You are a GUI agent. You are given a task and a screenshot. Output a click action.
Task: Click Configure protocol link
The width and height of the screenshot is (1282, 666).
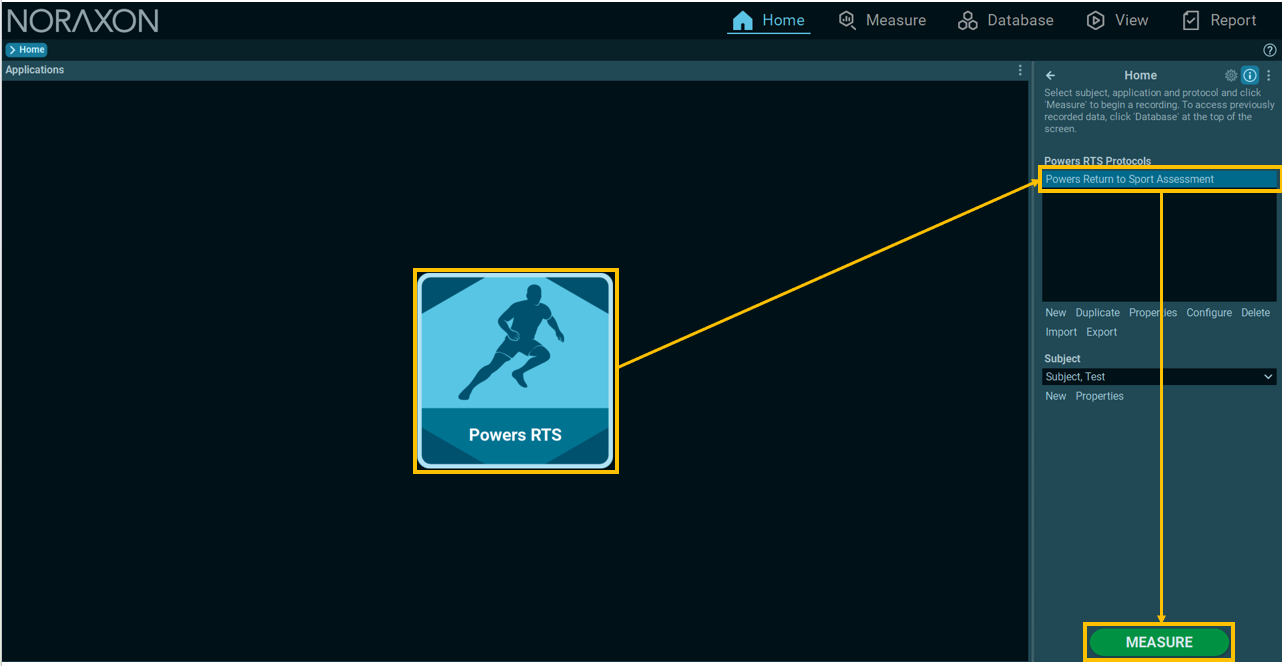pos(1209,313)
